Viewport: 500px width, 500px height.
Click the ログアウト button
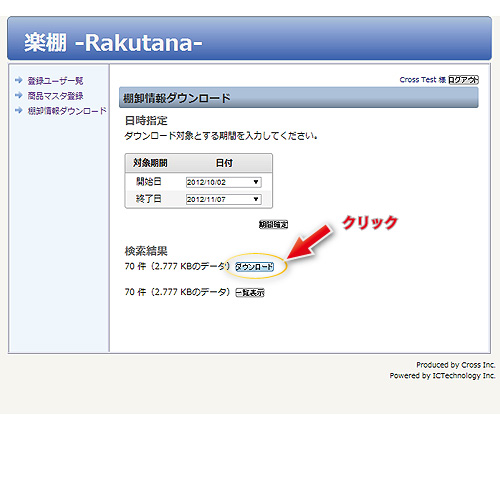coord(463,80)
